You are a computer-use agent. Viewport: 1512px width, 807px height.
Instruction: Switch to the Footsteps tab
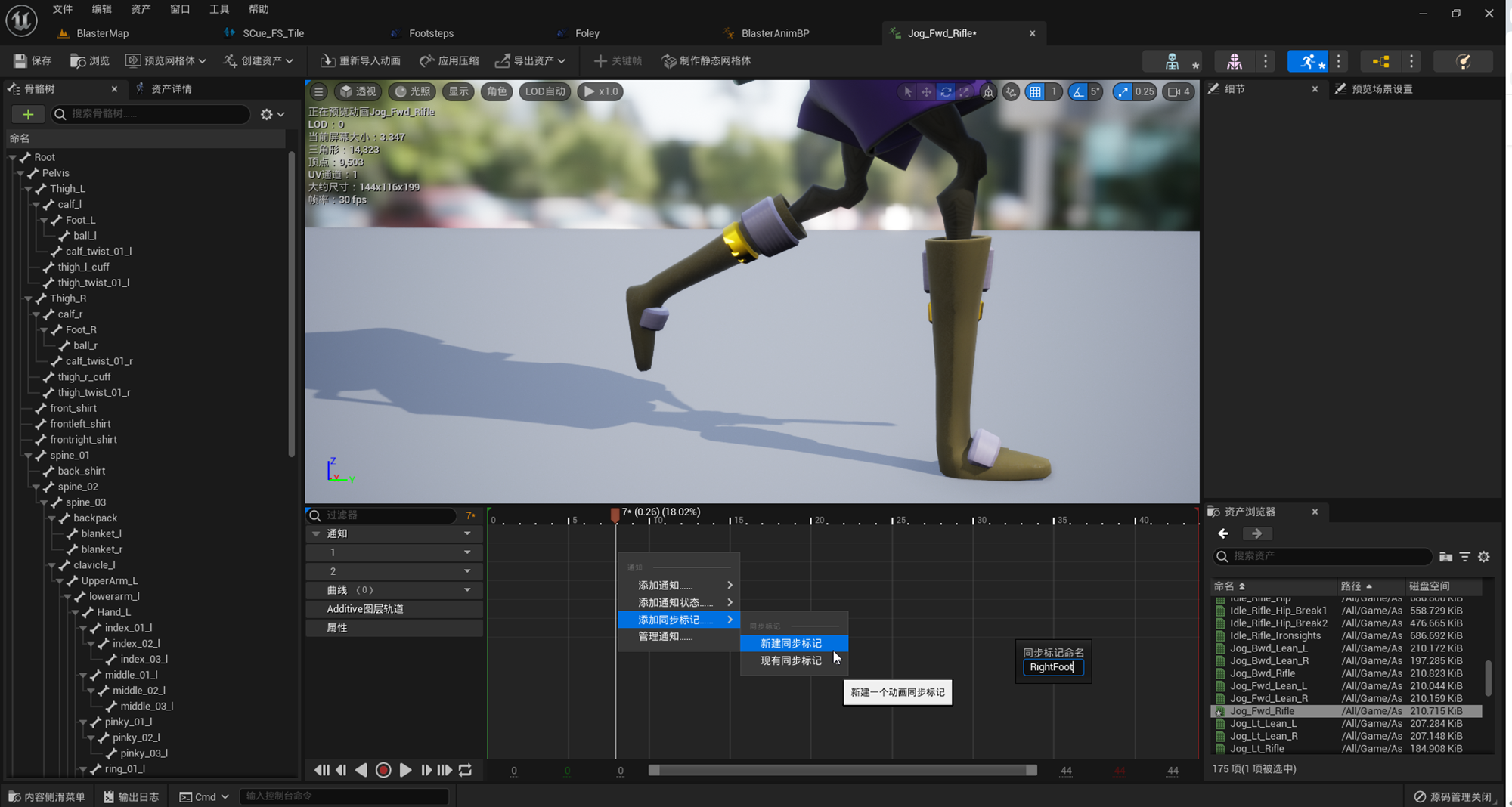pyautogui.click(x=431, y=33)
